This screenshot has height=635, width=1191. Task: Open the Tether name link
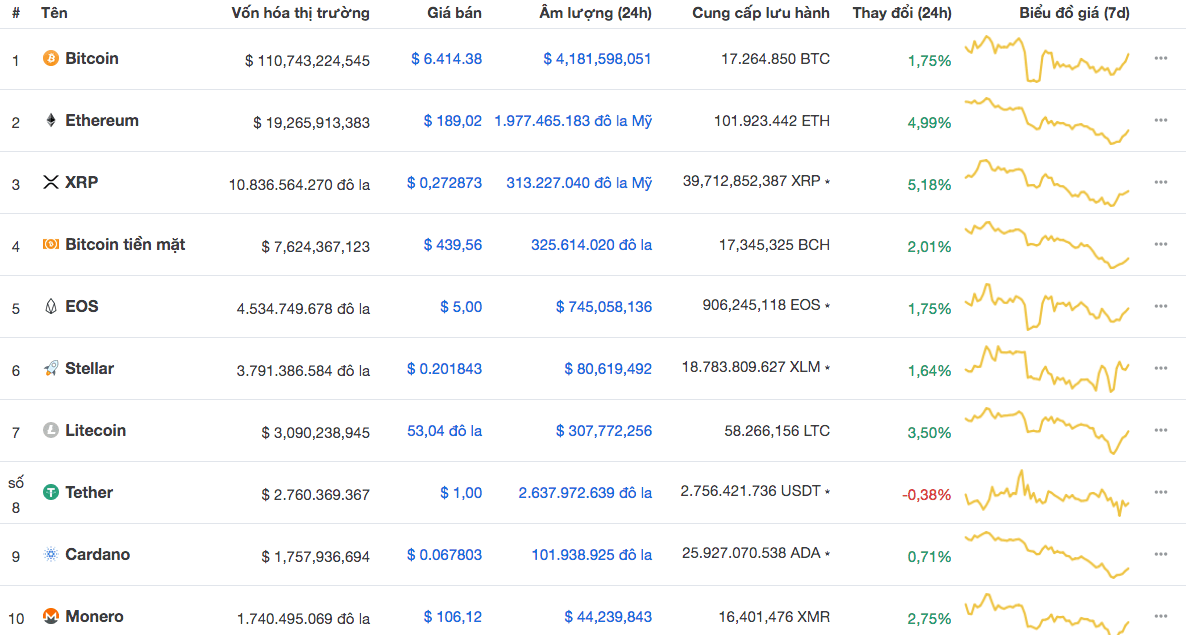(89, 492)
